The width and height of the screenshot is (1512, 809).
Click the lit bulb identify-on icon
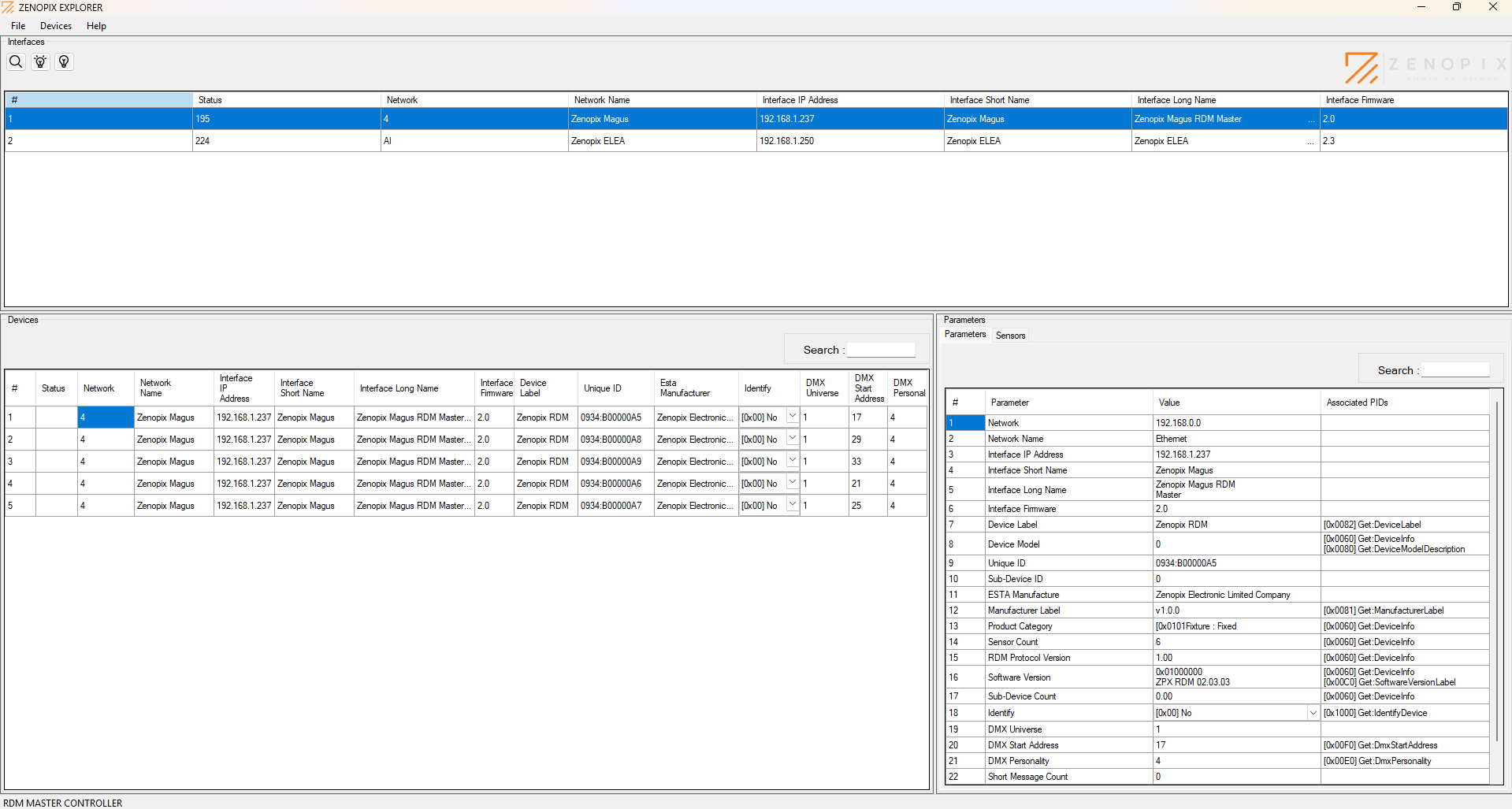tap(40, 61)
